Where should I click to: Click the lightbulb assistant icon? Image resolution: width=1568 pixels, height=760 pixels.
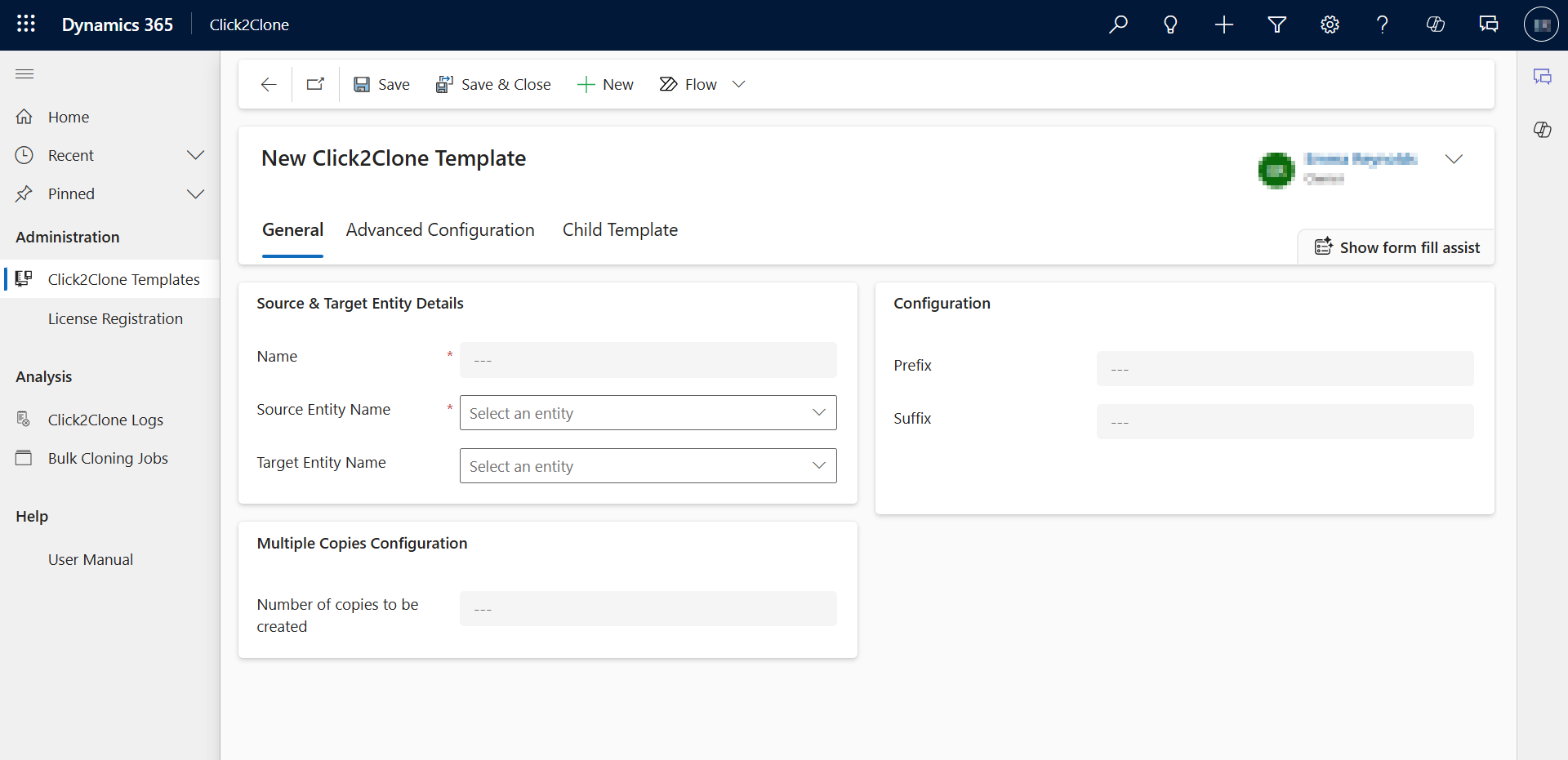click(1170, 24)
